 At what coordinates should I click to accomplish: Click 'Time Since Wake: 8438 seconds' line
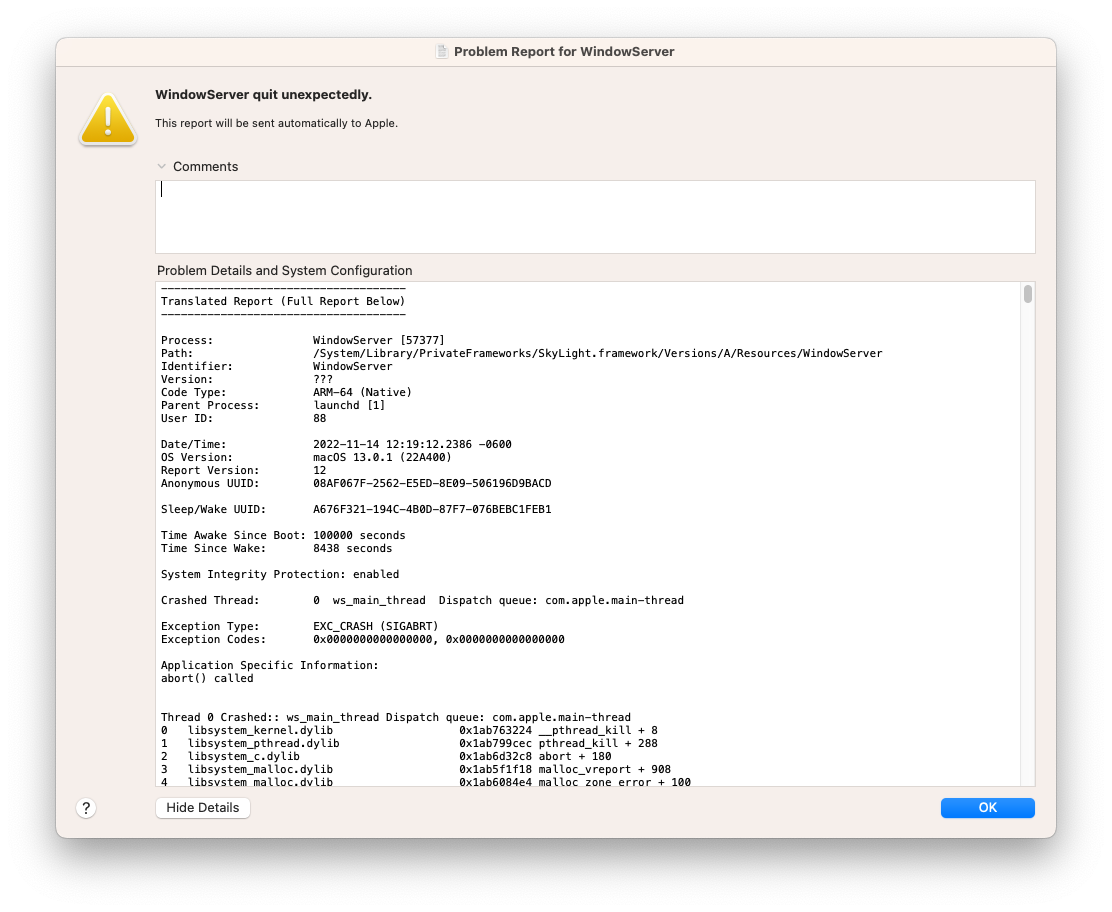click(x=277, y=548)
